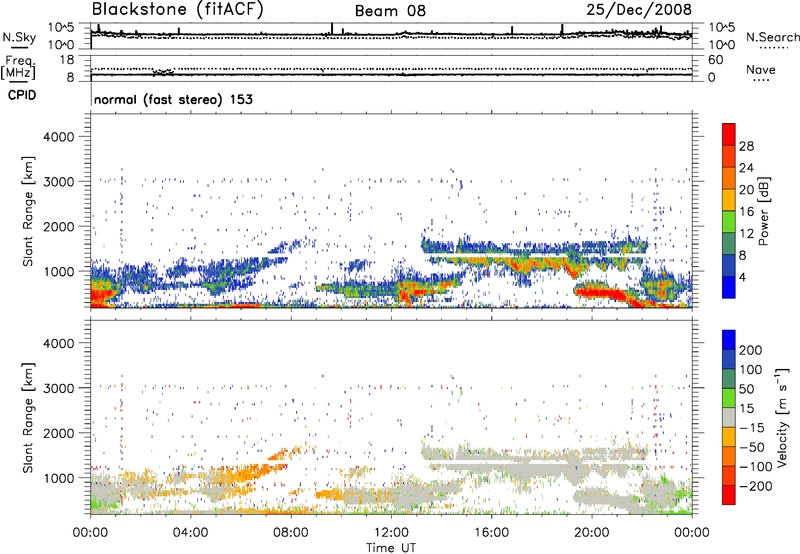Click the date "25/Dec/2008"
800x554 pixels.
[x=639, y=9]
